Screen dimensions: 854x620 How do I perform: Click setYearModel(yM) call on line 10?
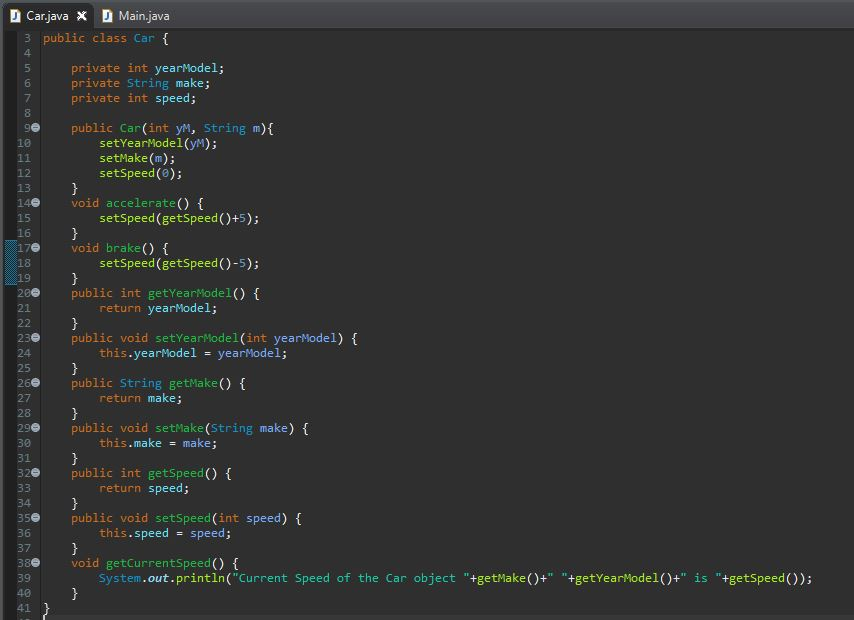(158, 143)
